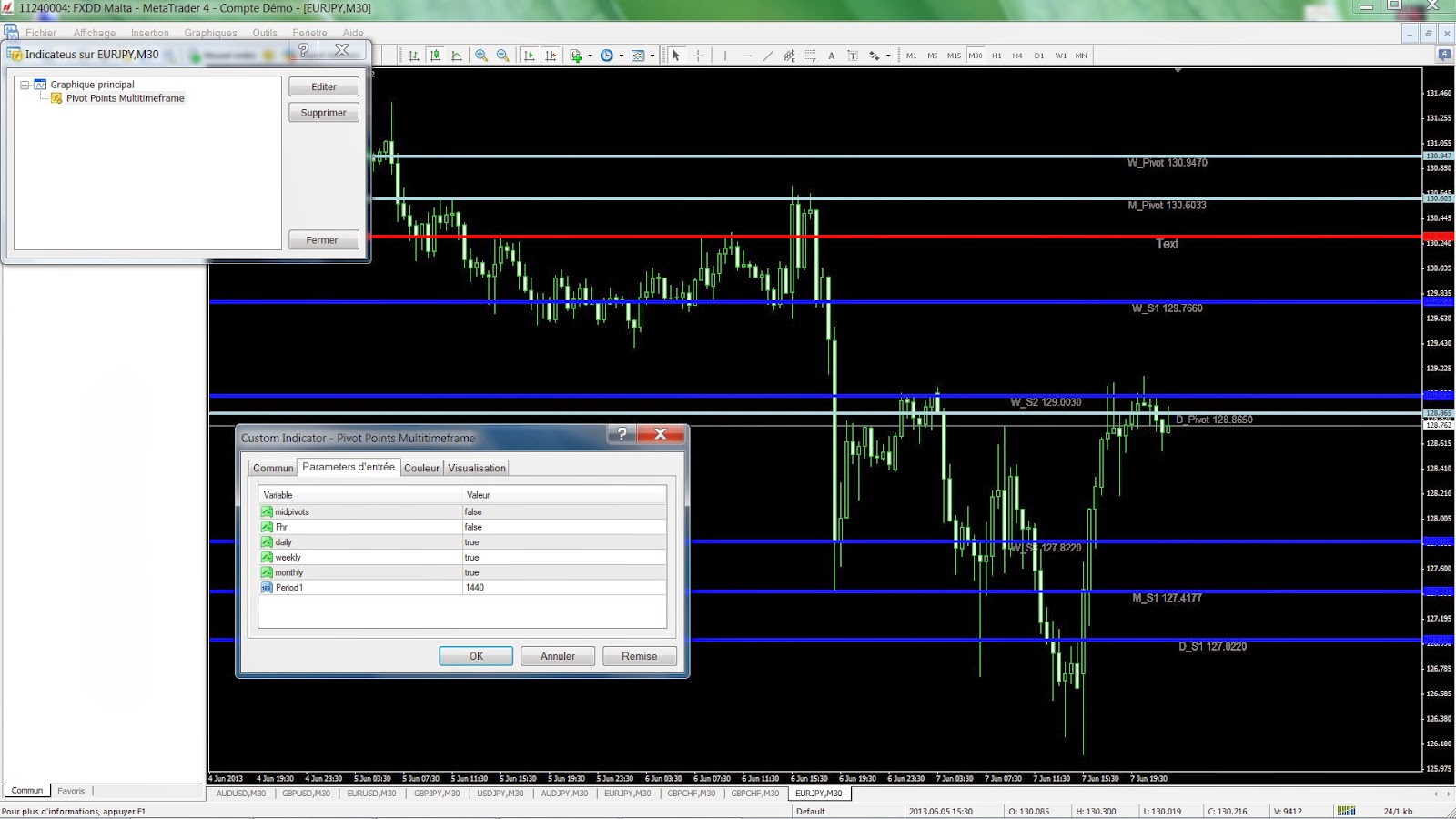Open the Fichier menu
The image size is (1456, 819).
point(41,33)
